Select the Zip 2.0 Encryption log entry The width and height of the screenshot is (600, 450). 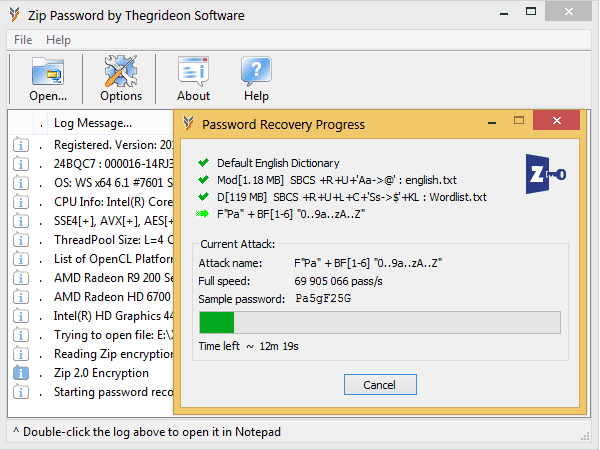tap(101, 373)
